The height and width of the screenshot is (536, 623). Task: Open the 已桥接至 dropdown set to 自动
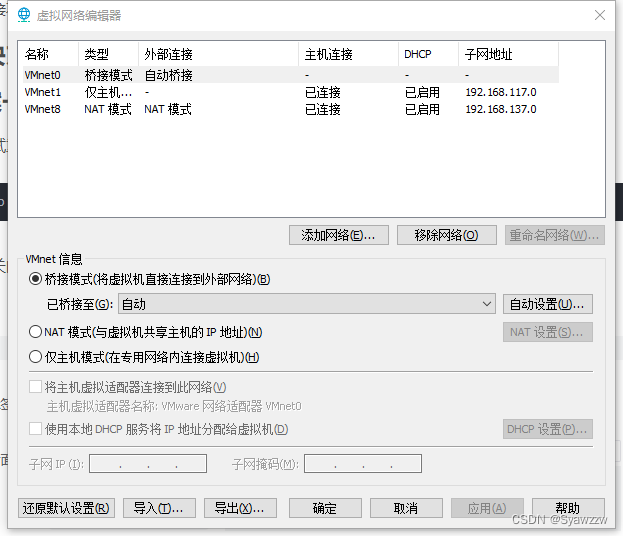tap(307, 304)
